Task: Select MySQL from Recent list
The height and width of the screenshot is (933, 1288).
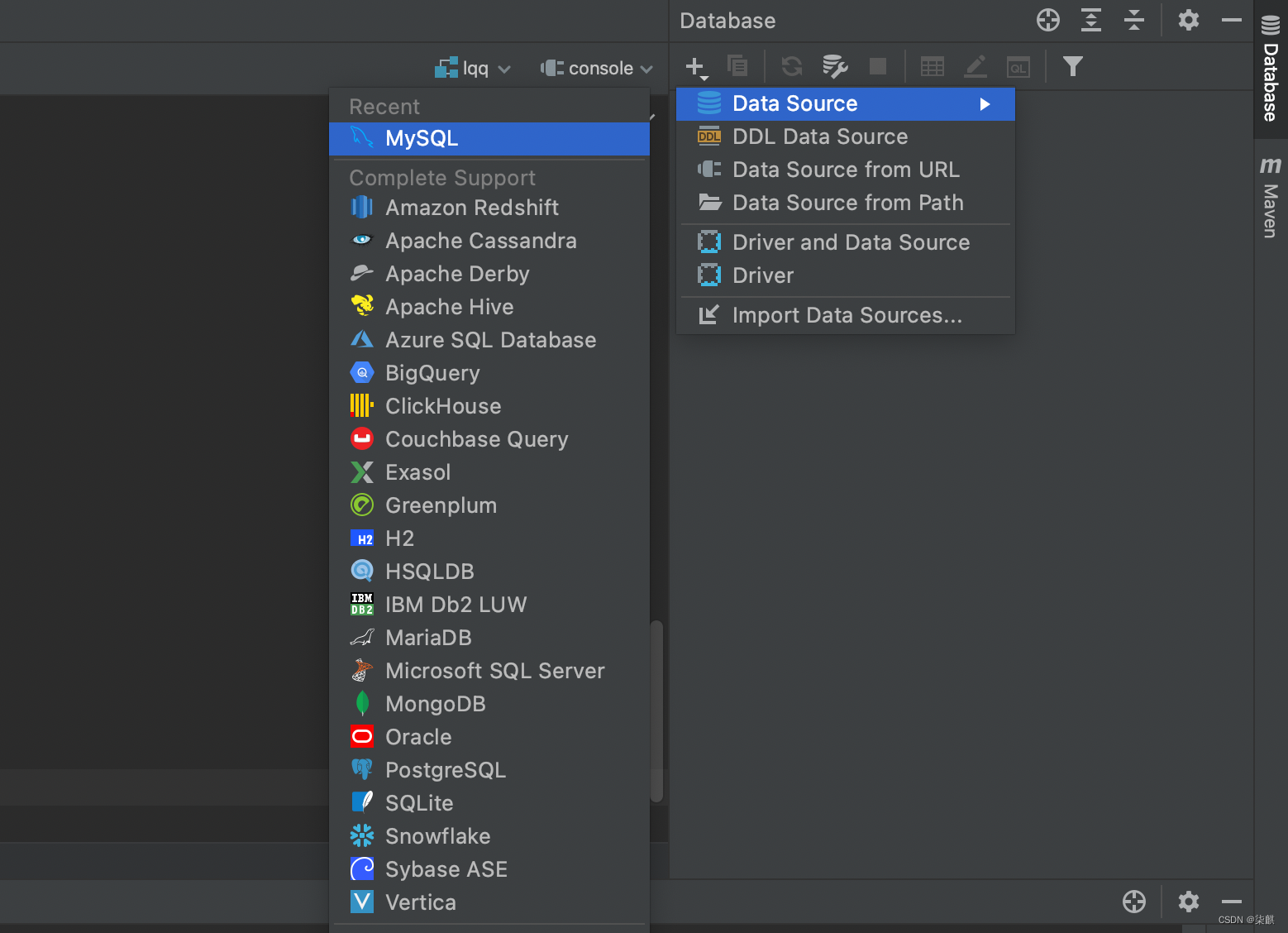Action: [x=489, y=138]
